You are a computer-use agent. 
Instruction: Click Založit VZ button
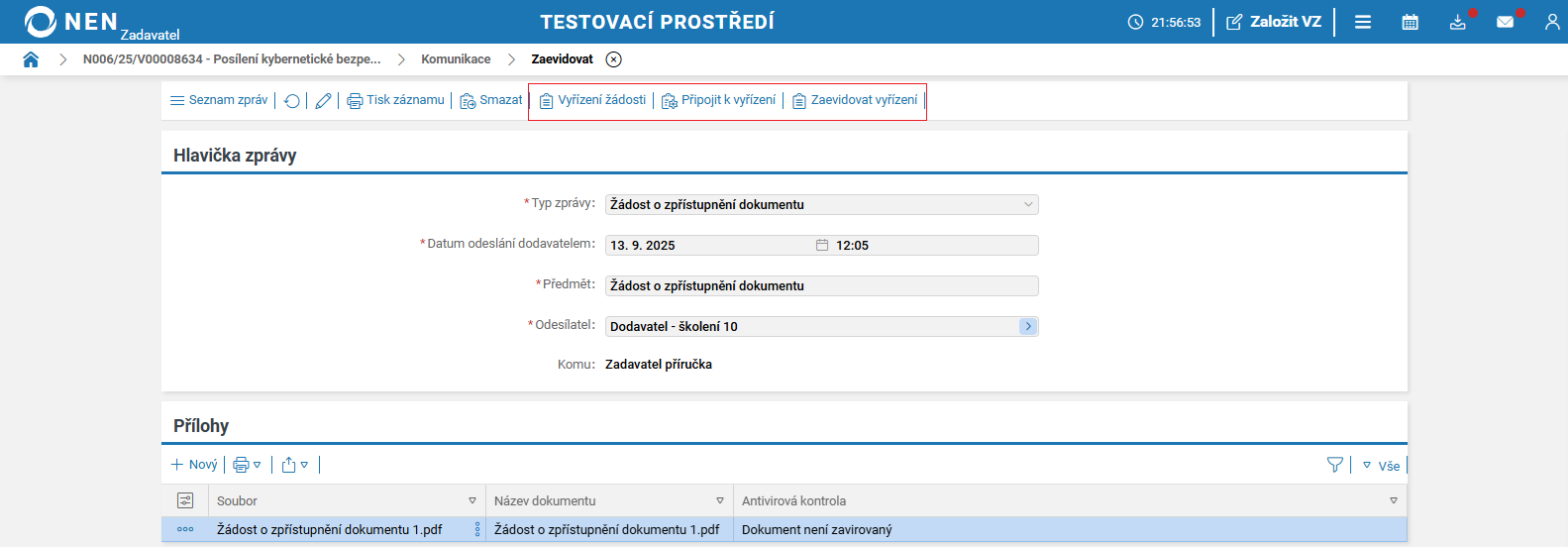point(1274,22)
